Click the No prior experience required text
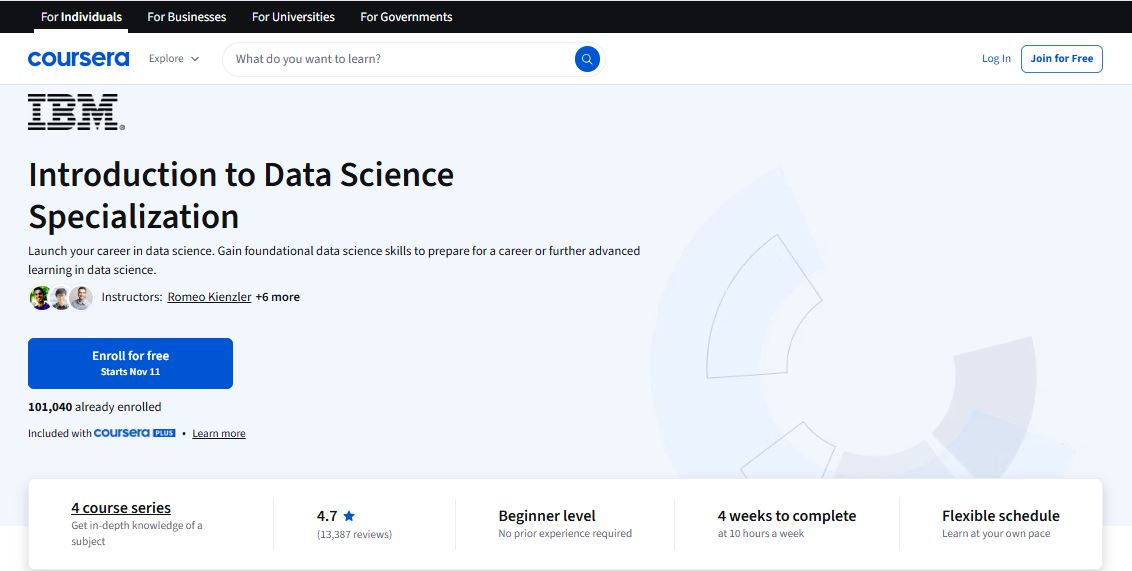Image resolution: width=1132 pixels, height=571 pixels. pyautogui.click(x=565, y=533)
